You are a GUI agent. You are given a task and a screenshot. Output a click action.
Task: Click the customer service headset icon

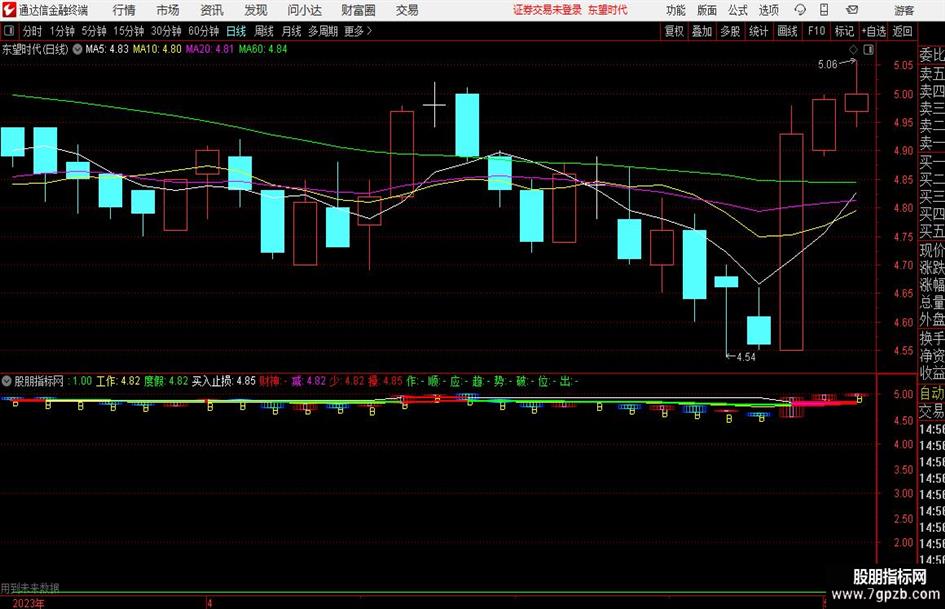(x=800, y=10)
